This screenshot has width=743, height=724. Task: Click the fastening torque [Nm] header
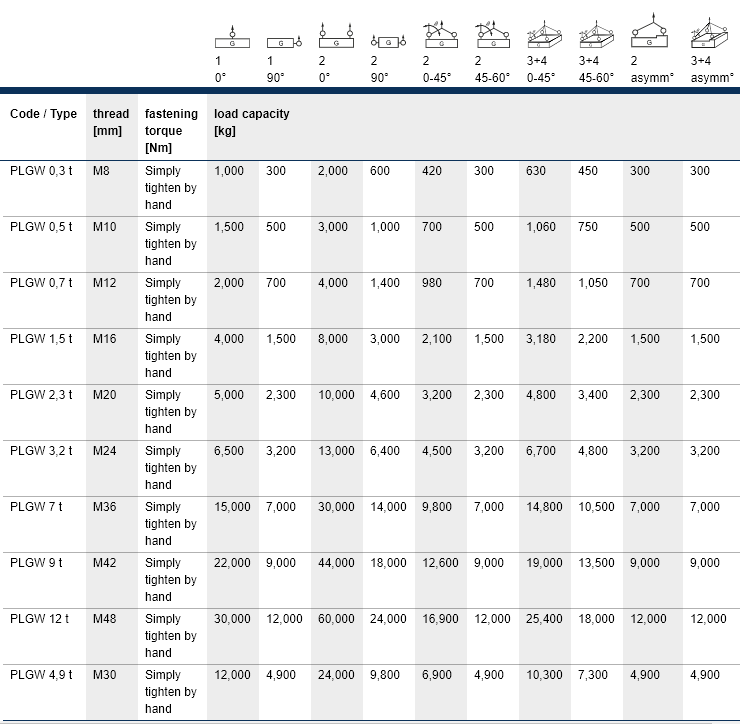click(x=171, y=131)
